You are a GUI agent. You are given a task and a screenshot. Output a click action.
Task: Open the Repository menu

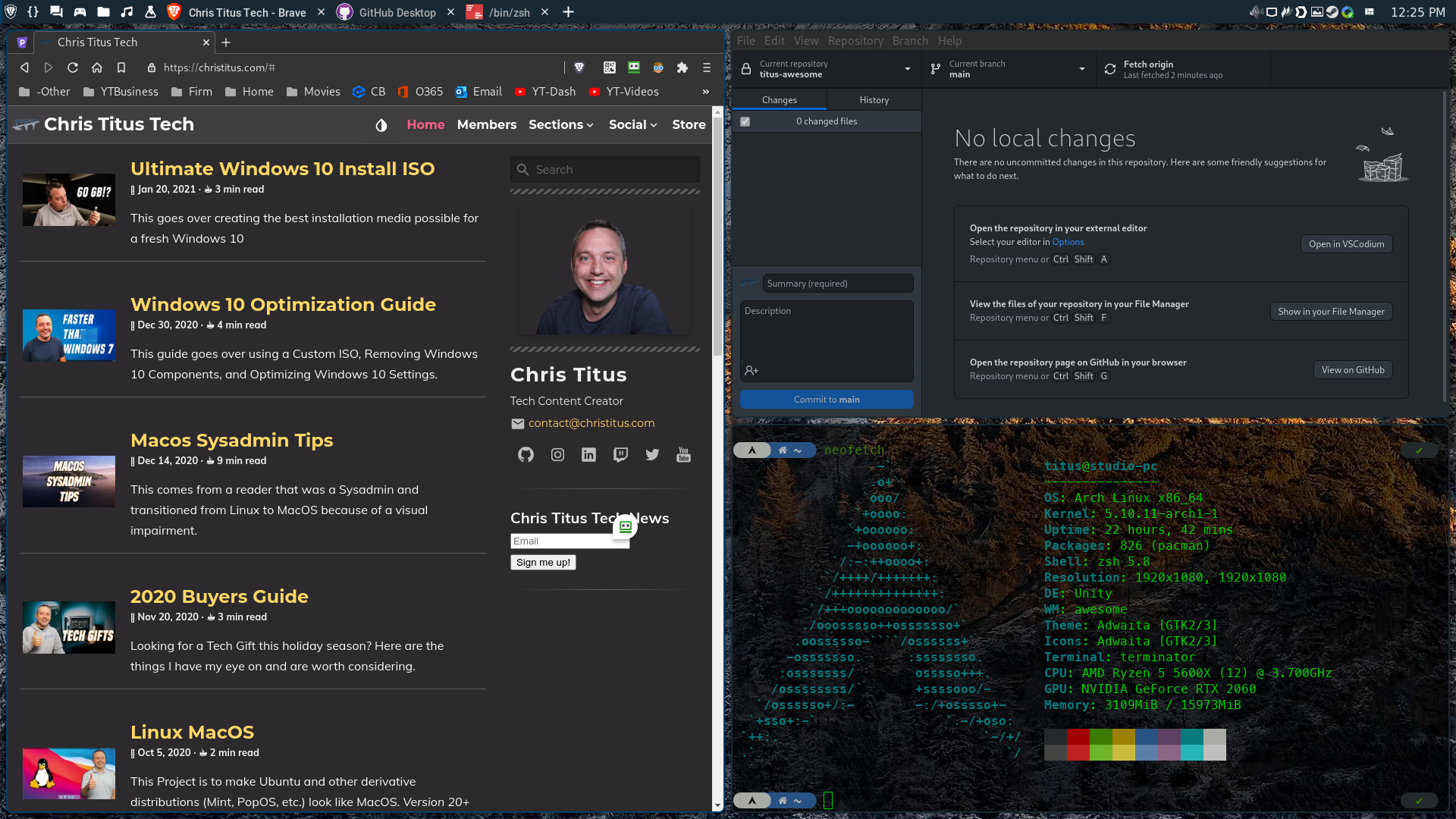(x=855, y=41)
